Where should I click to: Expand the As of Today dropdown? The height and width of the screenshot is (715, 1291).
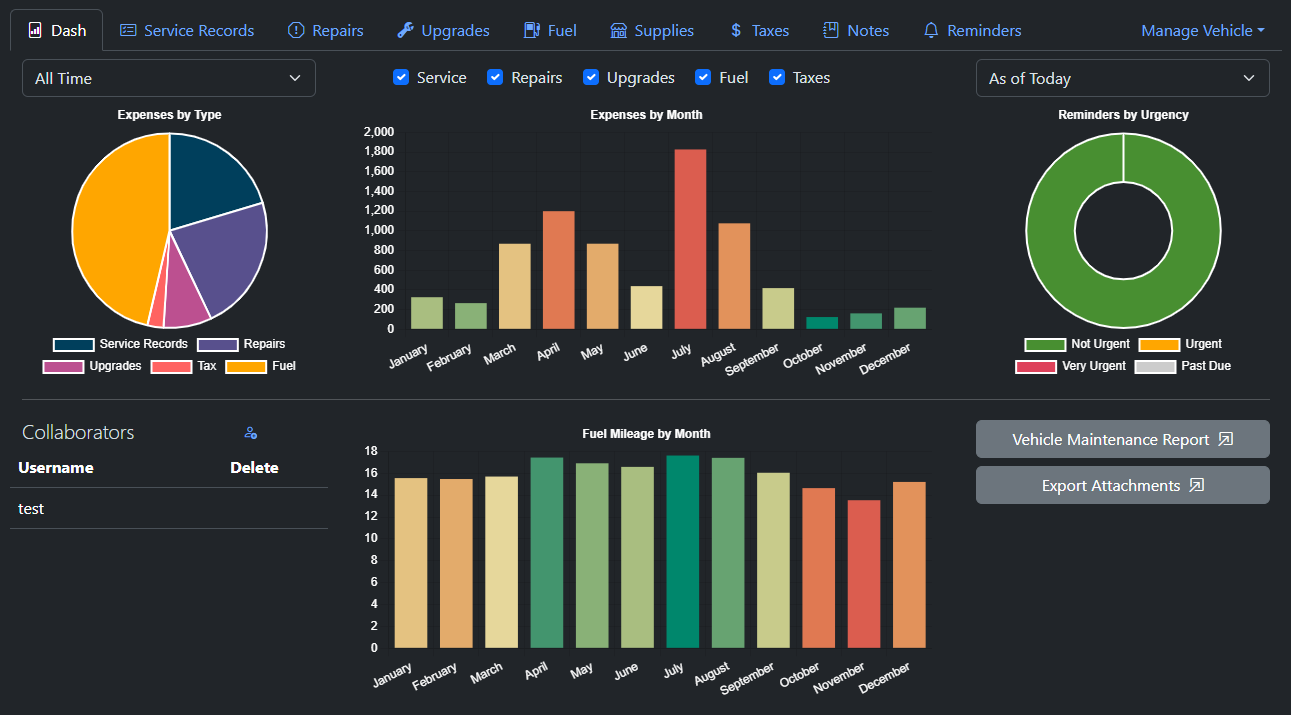[1122, 78]
